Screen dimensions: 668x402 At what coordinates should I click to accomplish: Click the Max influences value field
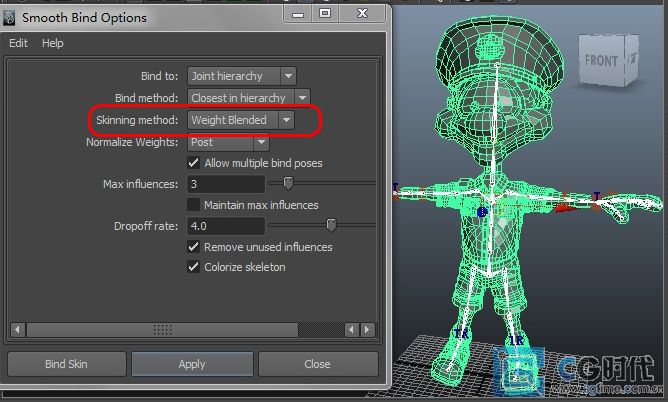pyautogui.click(x=226, y=184)
